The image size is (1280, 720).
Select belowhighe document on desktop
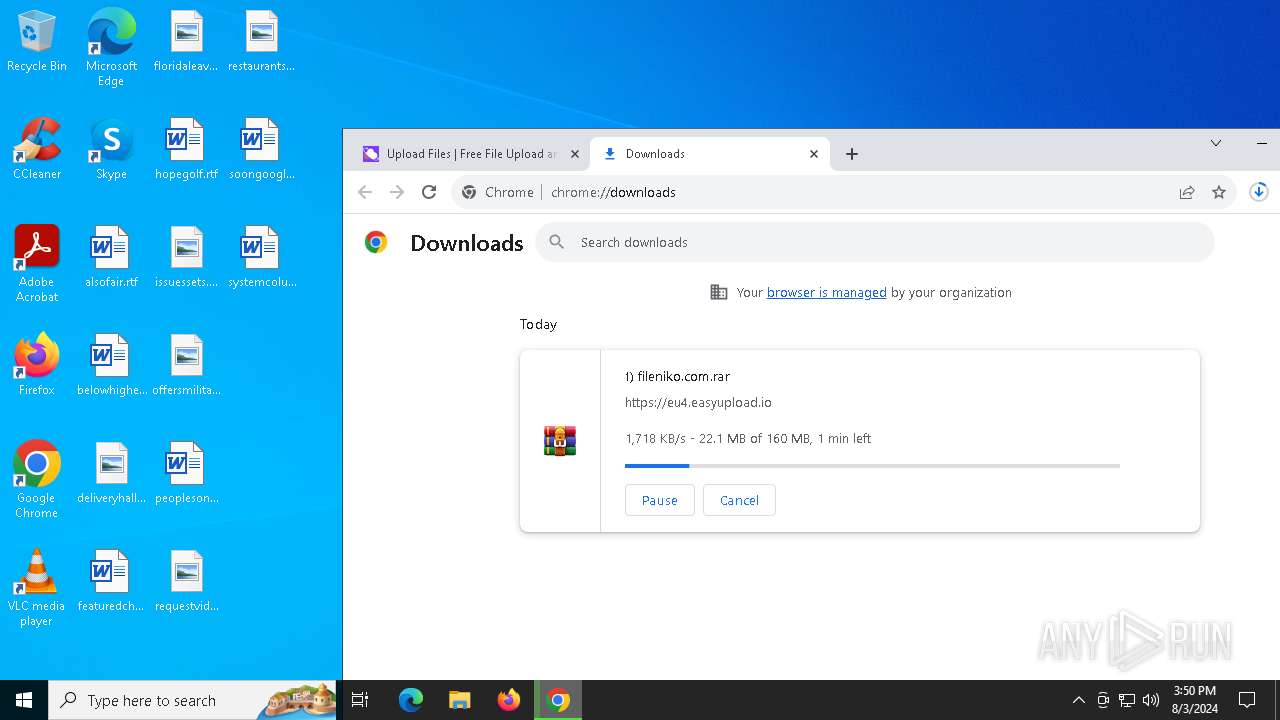coord(111,366)
